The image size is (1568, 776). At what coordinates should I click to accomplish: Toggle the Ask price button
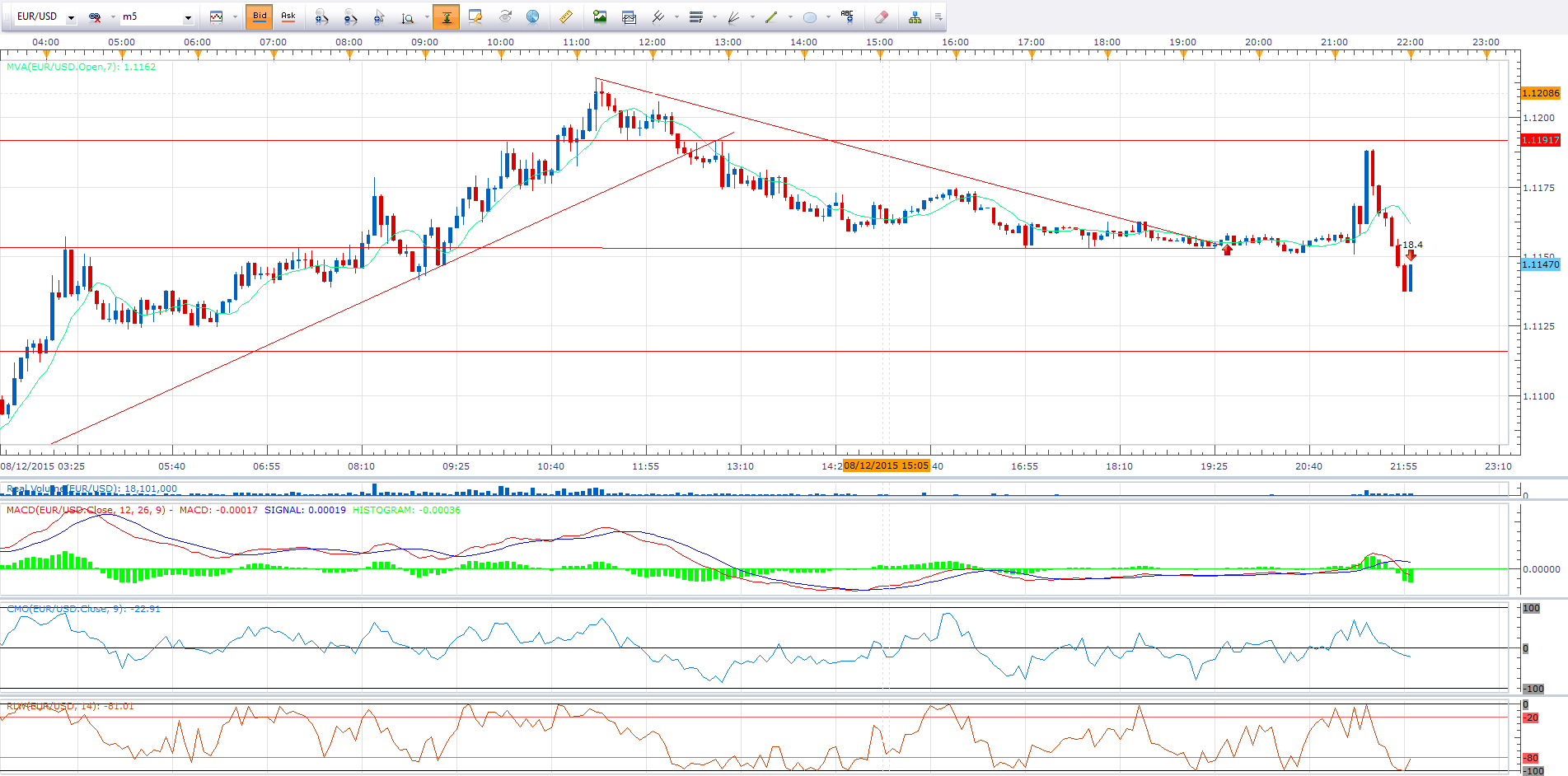288,16
